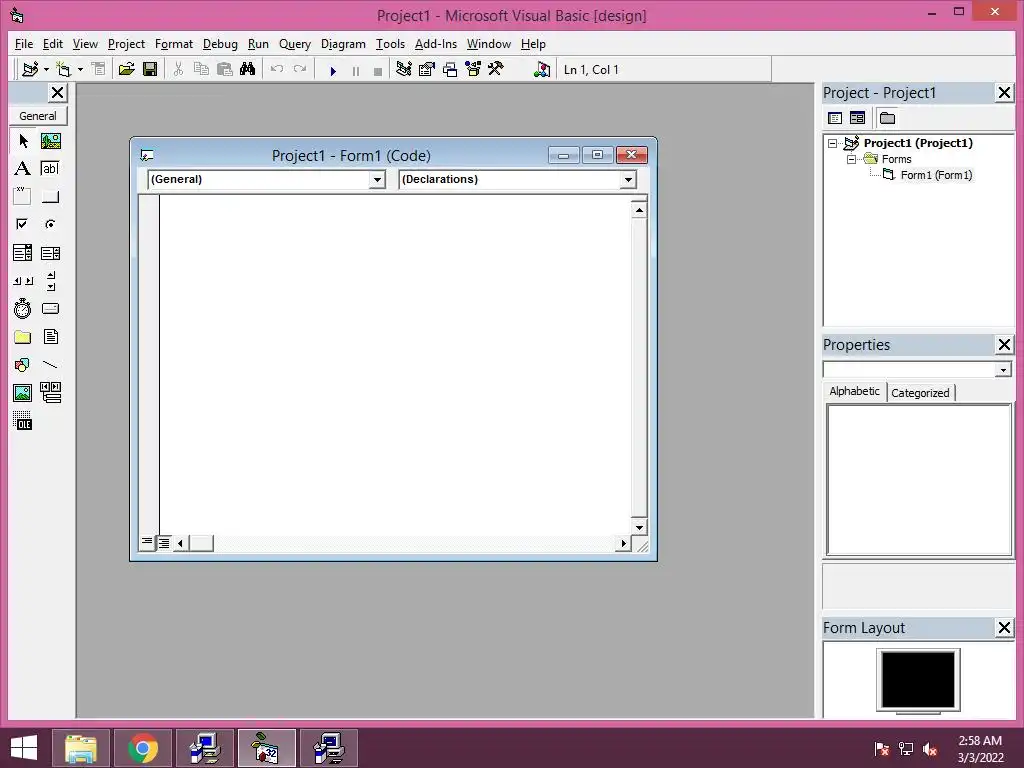The height and width of the screenshot is (768, 1024).
Task: Collapse the Project1 tree node
Action: coord(833,143)
